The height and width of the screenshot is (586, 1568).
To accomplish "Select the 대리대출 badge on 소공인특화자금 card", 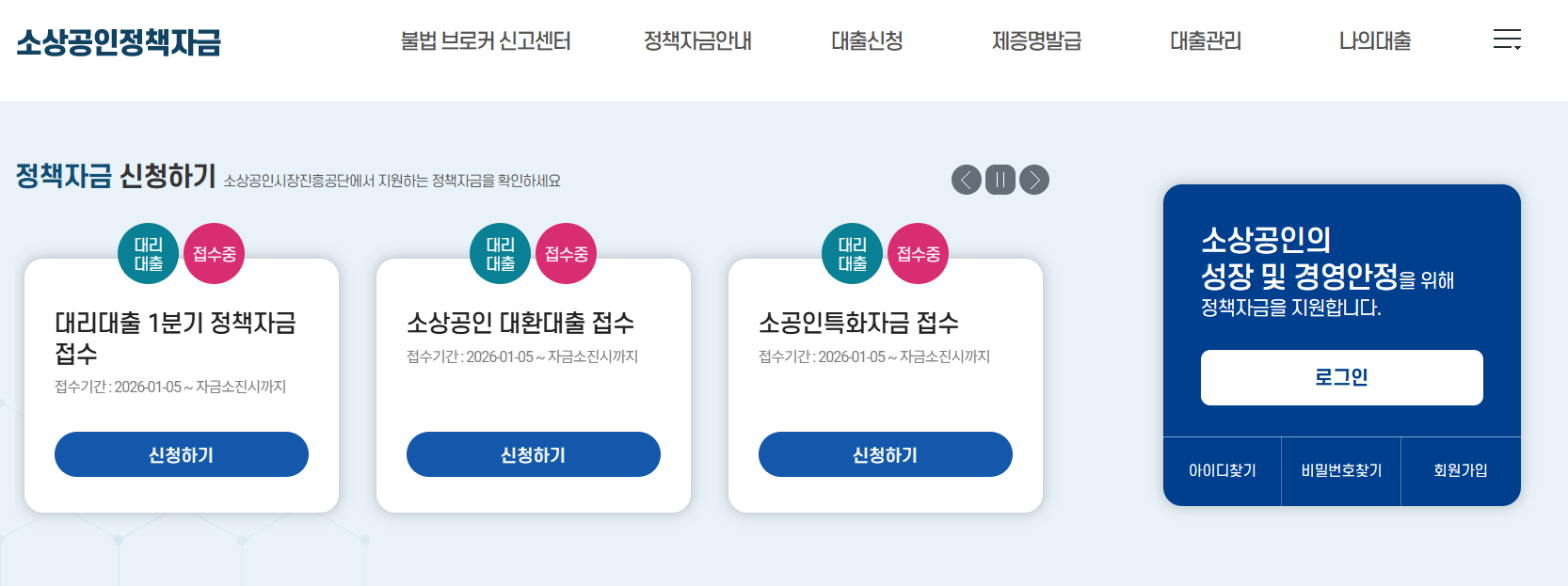I will tap(852, 253).
